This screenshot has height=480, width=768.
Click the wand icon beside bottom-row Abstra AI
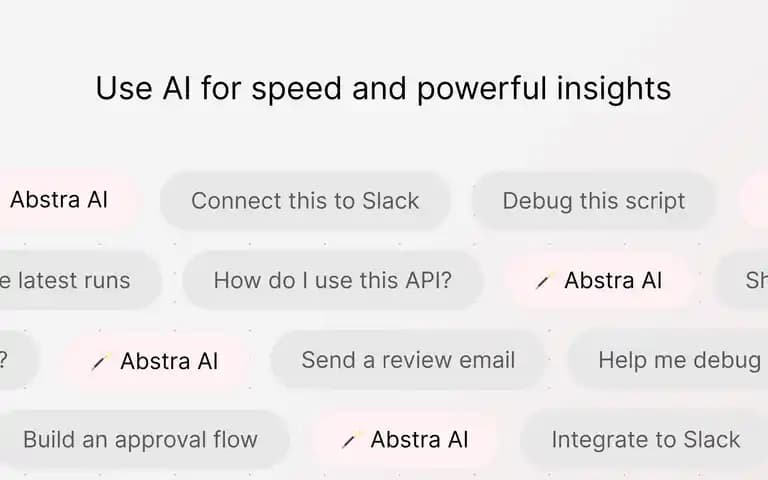(x=350, y=440)
